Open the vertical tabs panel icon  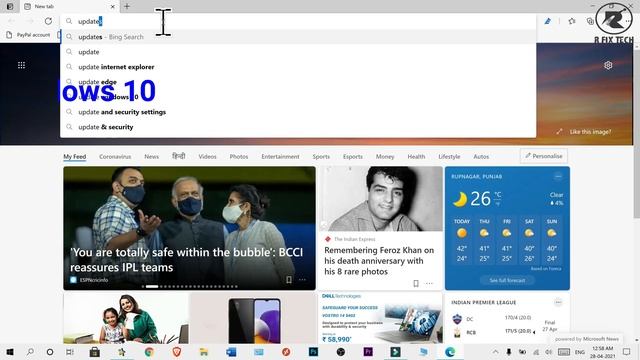pos(10,6)
